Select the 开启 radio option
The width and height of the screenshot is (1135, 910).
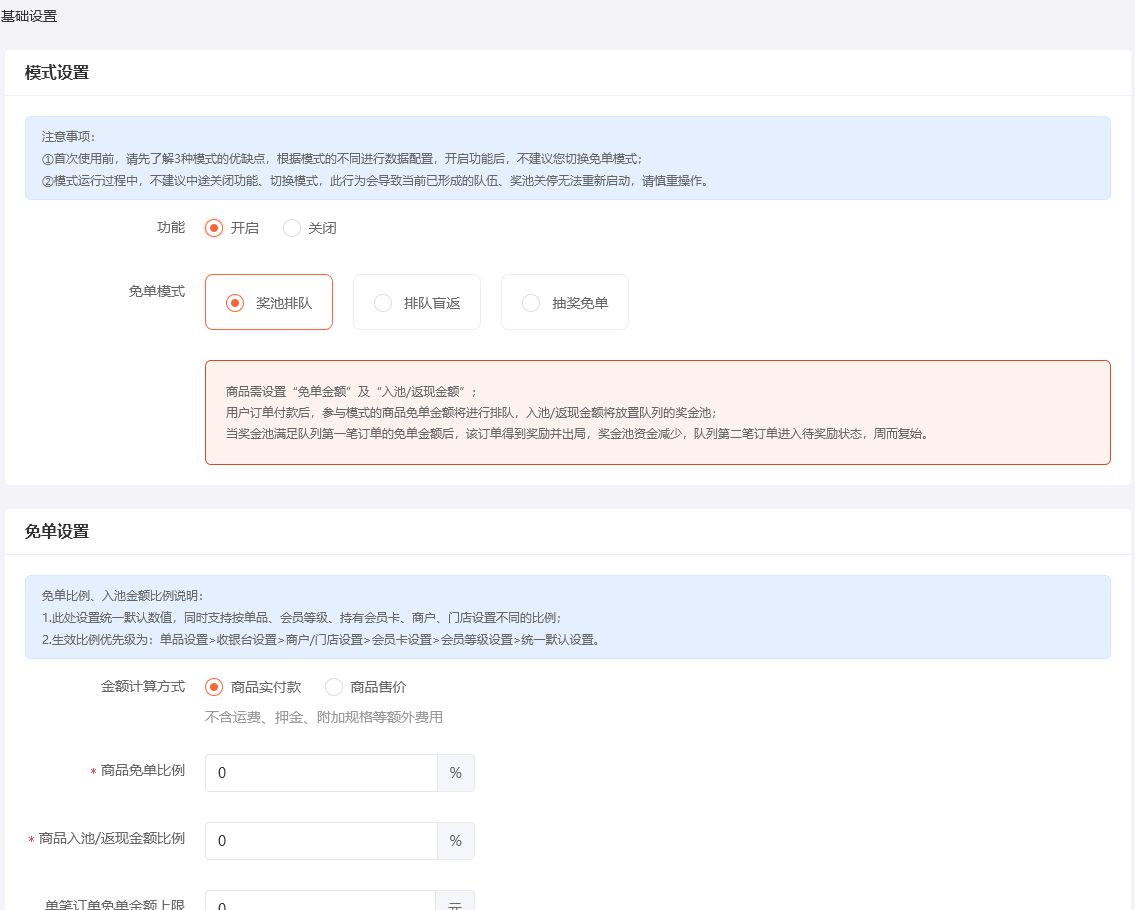[x=232, y=228]
